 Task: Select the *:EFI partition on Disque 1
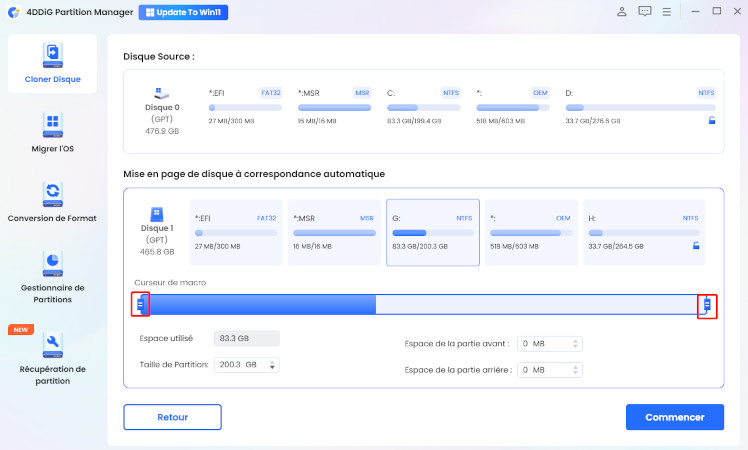pos(235,232)
